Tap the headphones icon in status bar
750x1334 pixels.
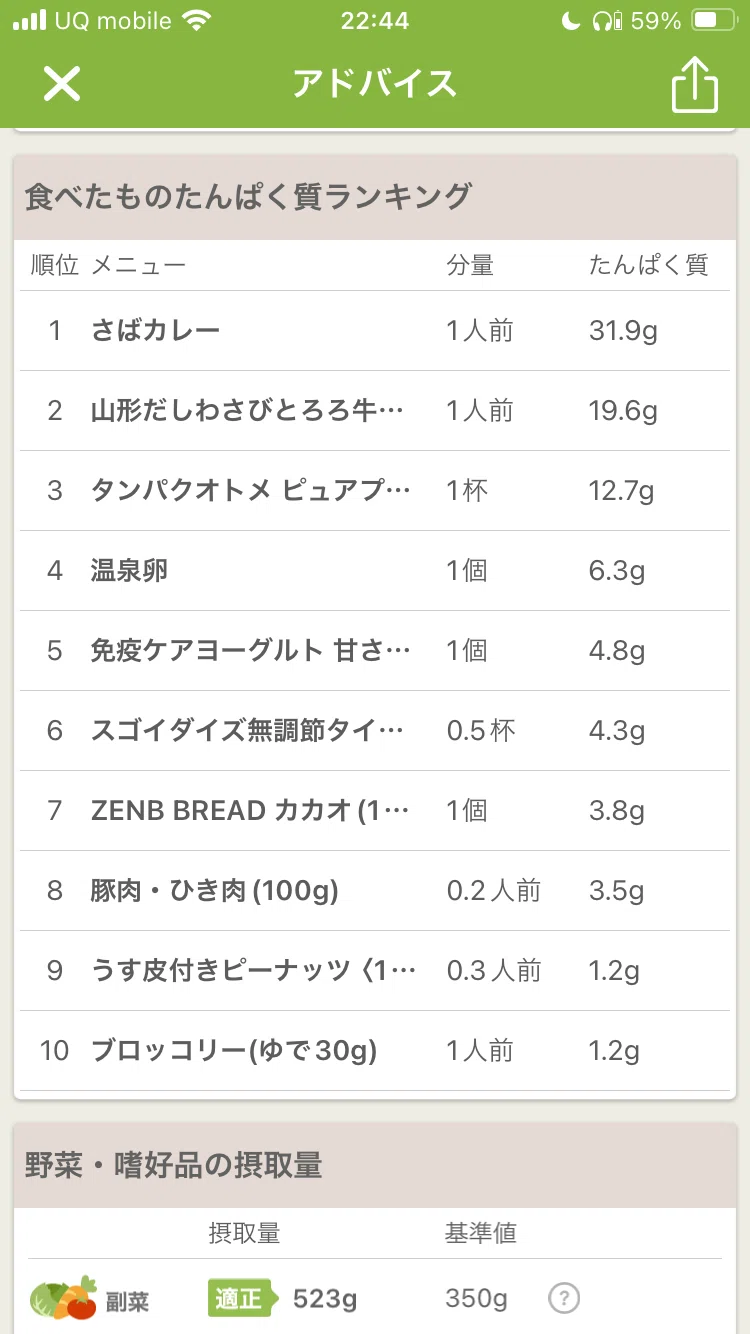[x=607, y=20]
